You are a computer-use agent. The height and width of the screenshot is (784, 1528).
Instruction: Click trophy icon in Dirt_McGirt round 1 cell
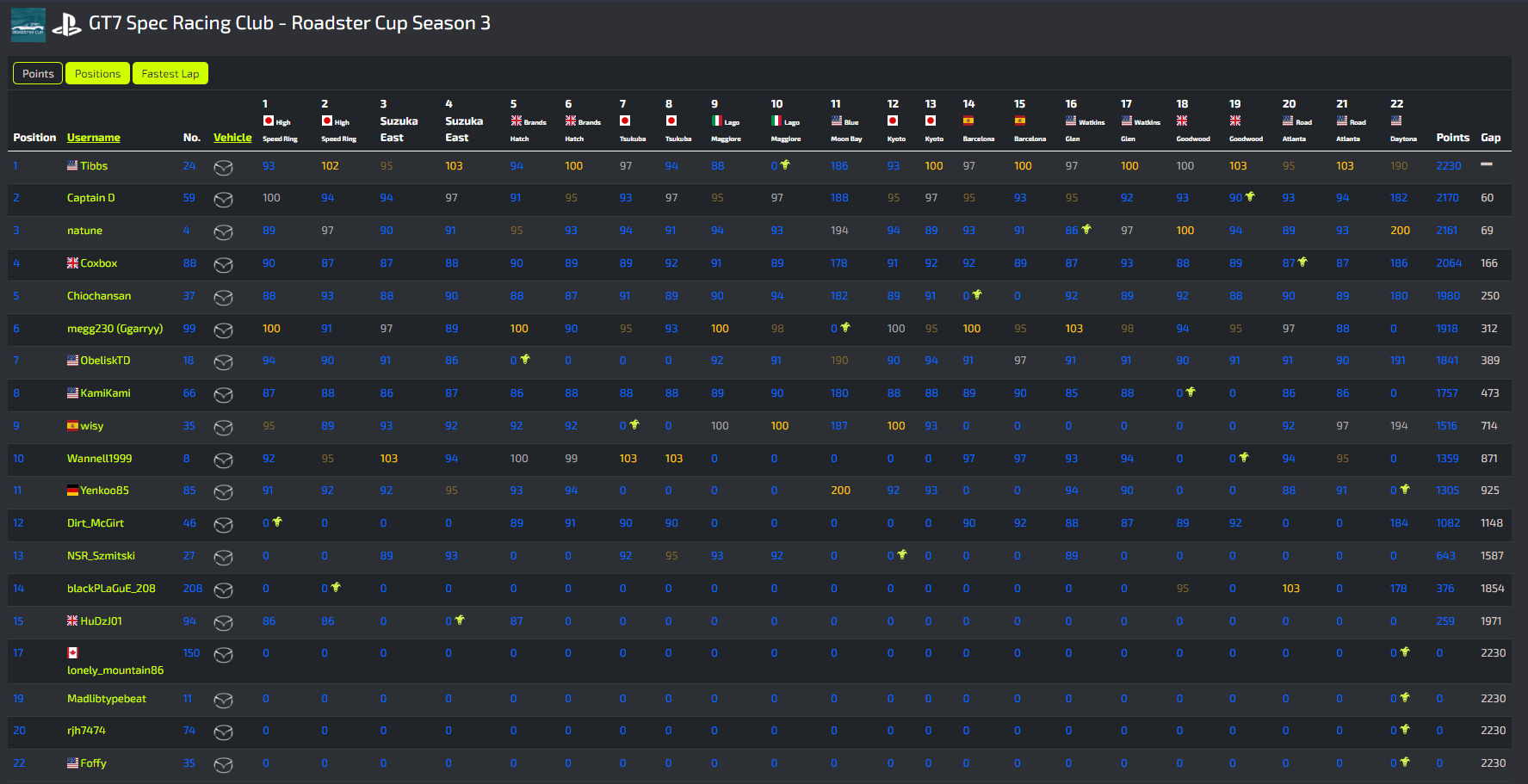coord(277,522)
